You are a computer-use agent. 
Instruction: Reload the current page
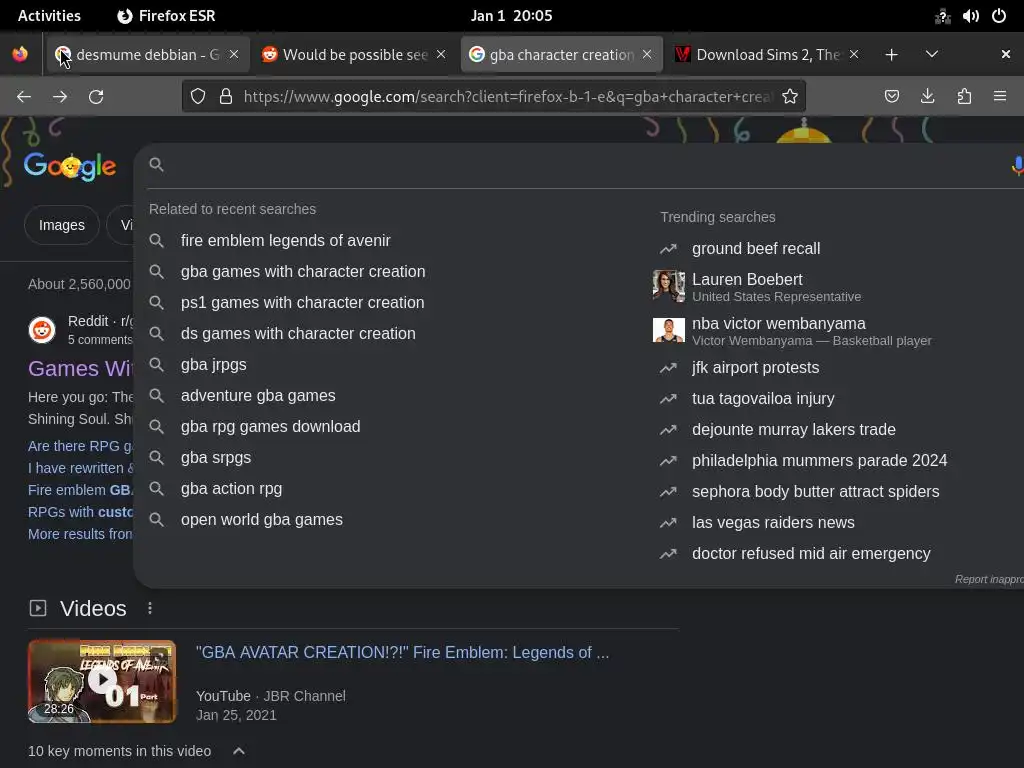coord(96,97)
